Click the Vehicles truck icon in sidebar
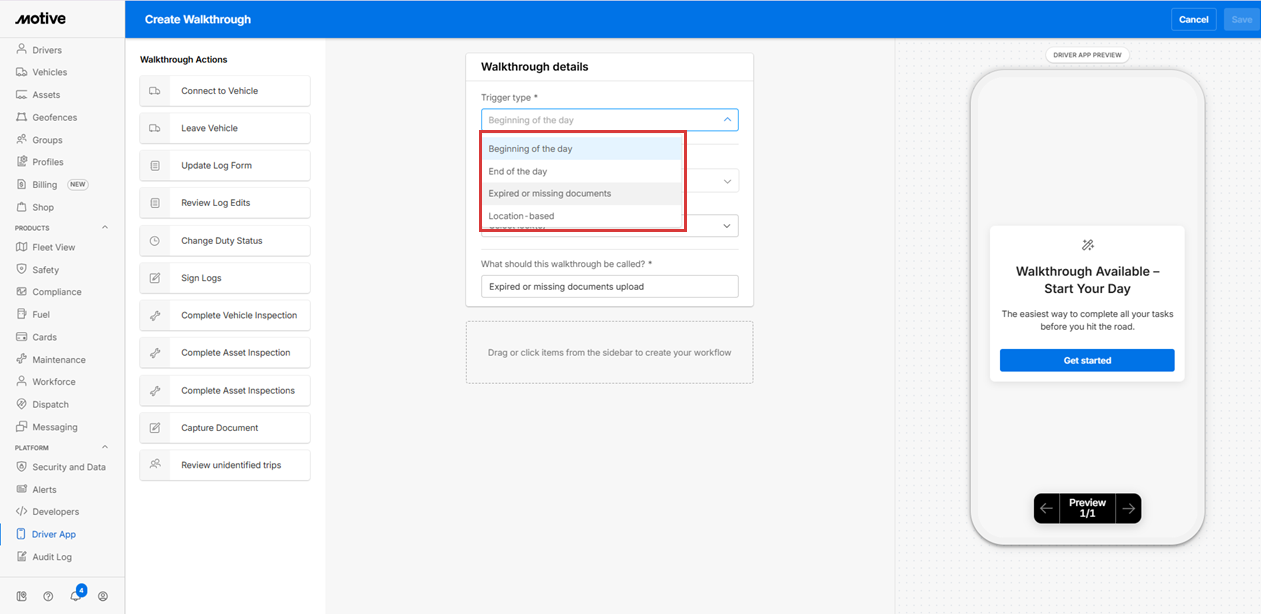1261x614 pixels. (22, 72)
